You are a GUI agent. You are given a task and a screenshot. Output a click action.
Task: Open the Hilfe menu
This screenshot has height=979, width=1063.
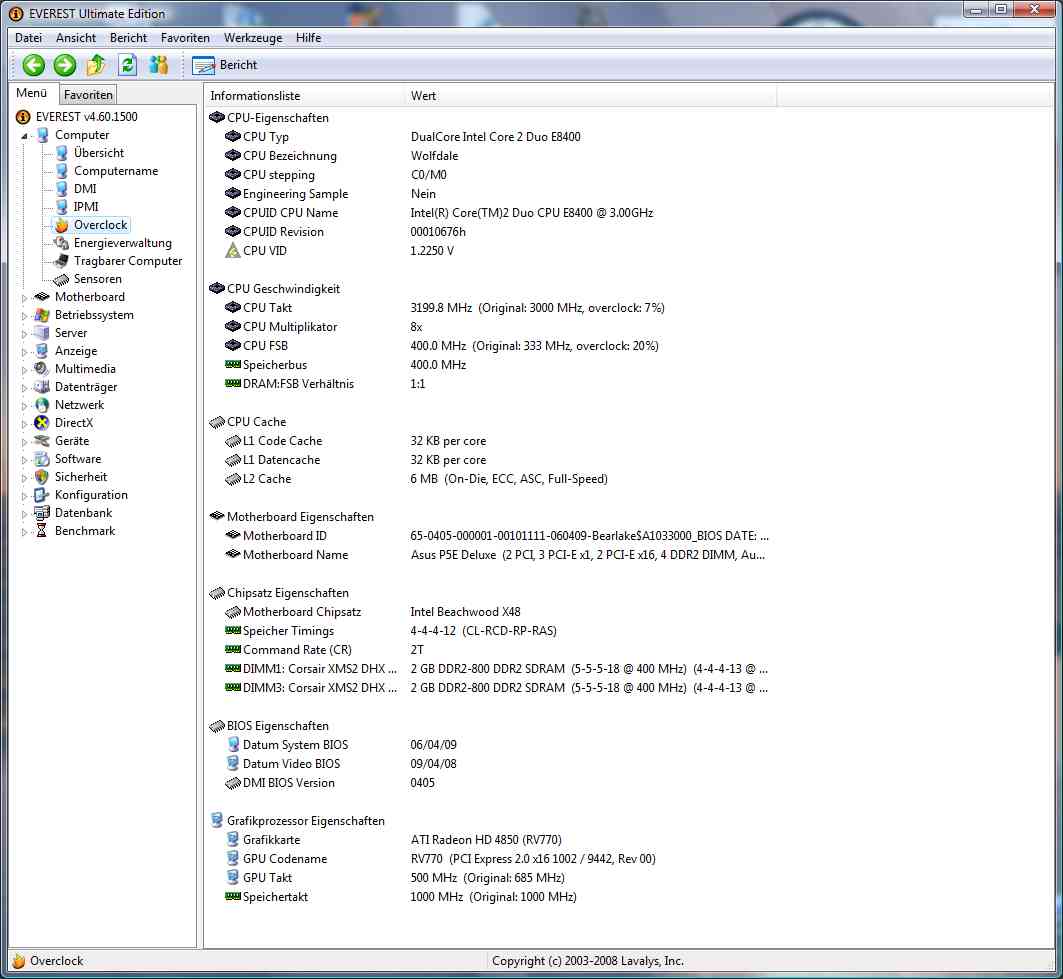coord(308,38)
